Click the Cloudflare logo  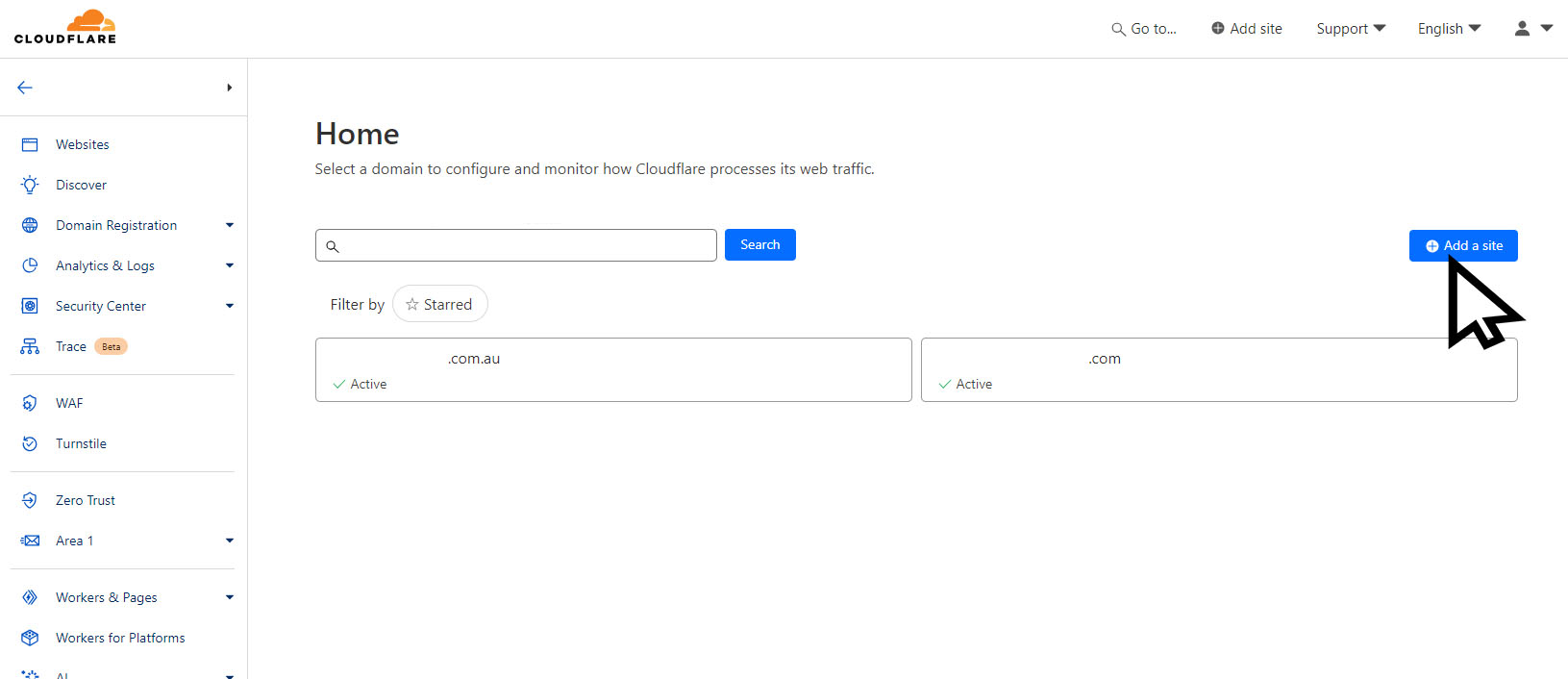[65, 27]
